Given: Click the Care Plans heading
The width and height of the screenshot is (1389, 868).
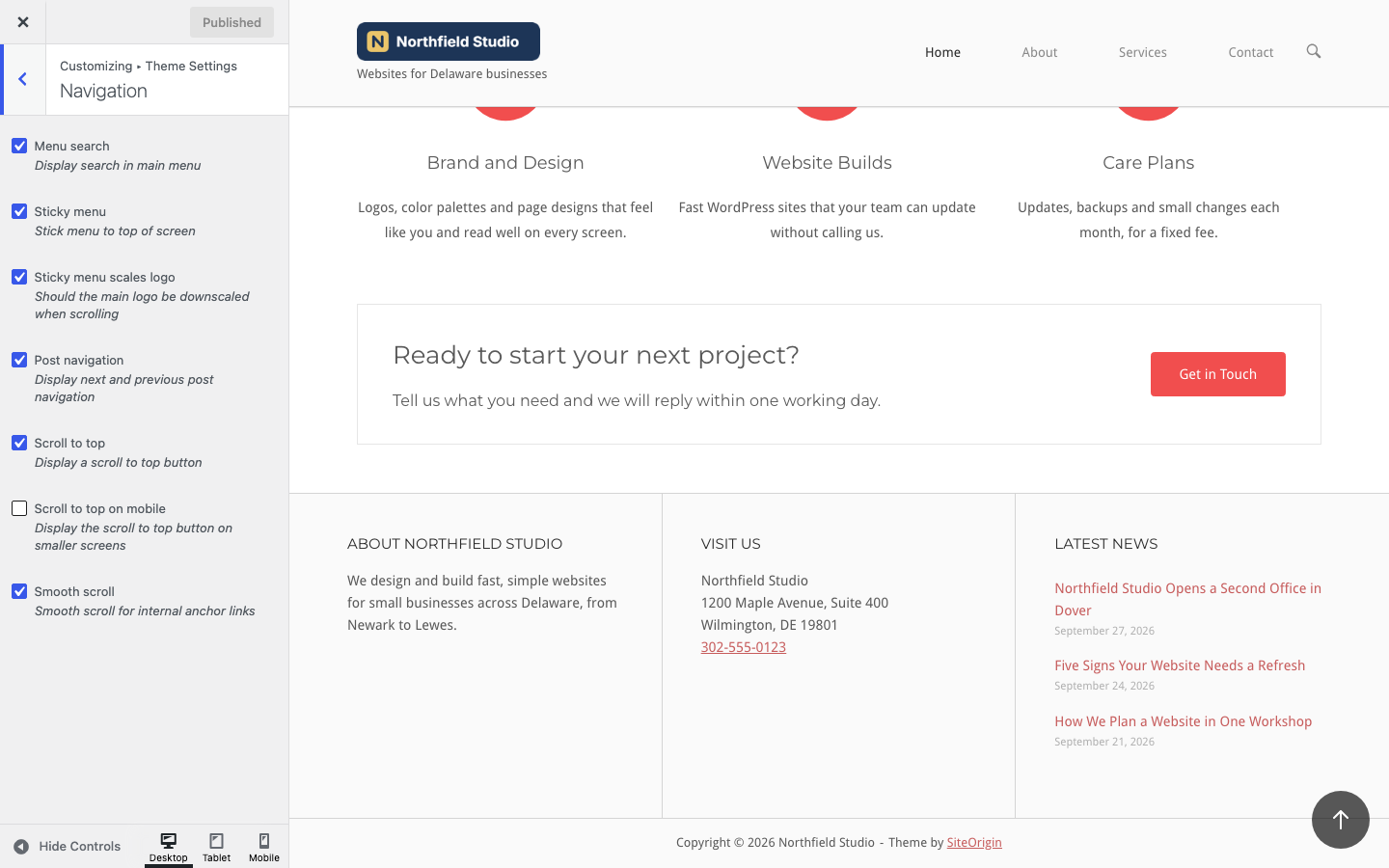Looking at the screenshot, I should tap(1149, 163).
